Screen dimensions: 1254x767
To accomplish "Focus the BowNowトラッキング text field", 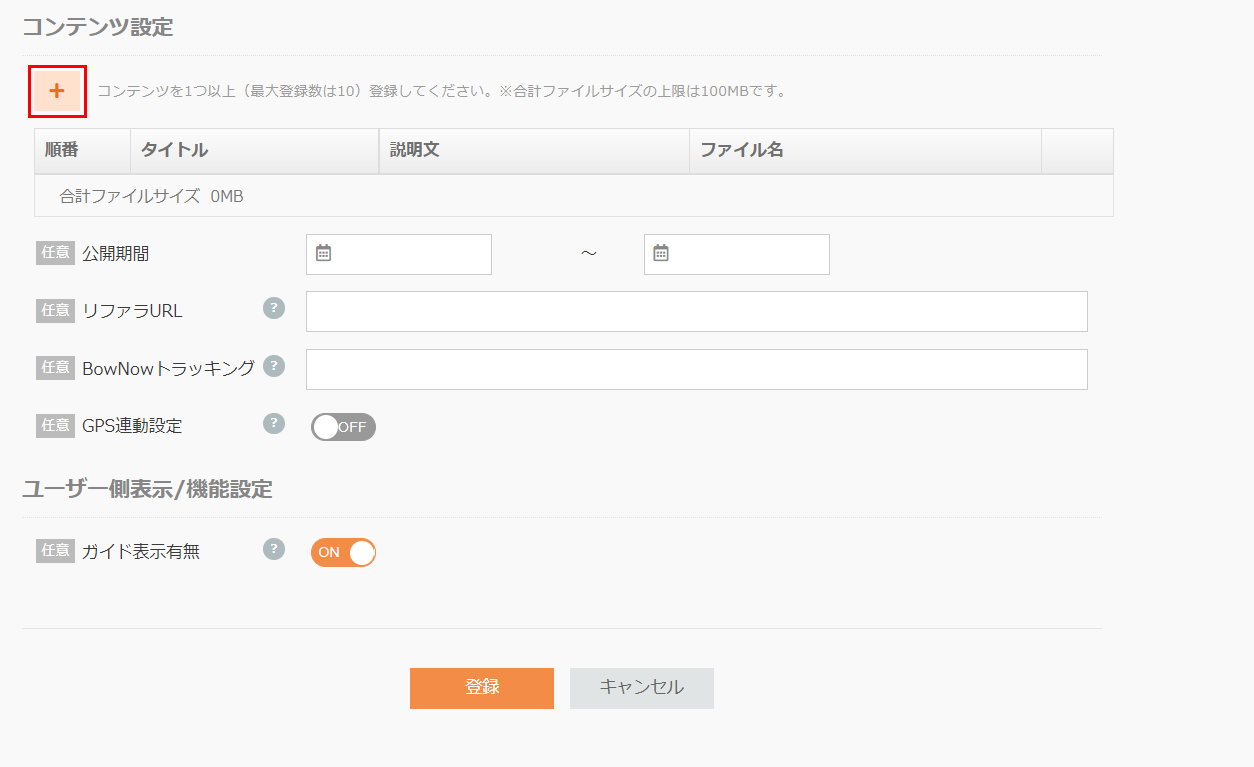I will [697, 370].
